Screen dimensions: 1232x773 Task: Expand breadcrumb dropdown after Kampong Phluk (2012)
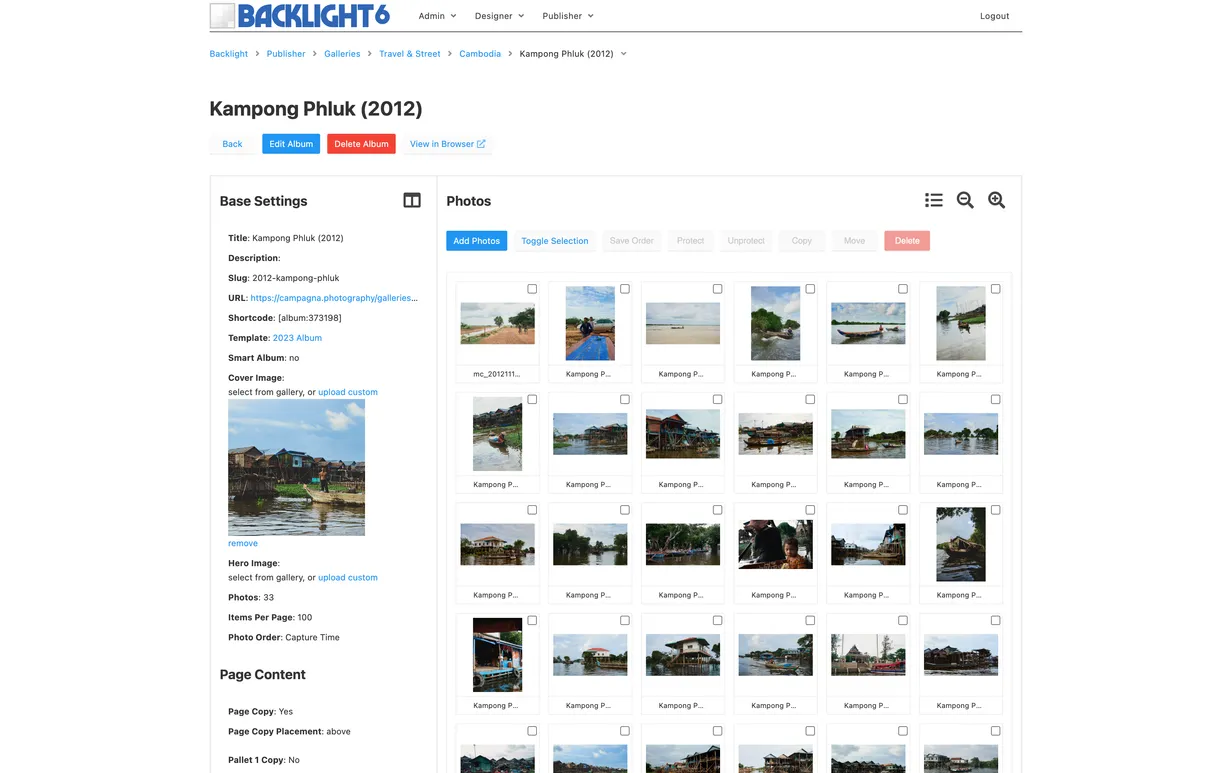(624, 54)
